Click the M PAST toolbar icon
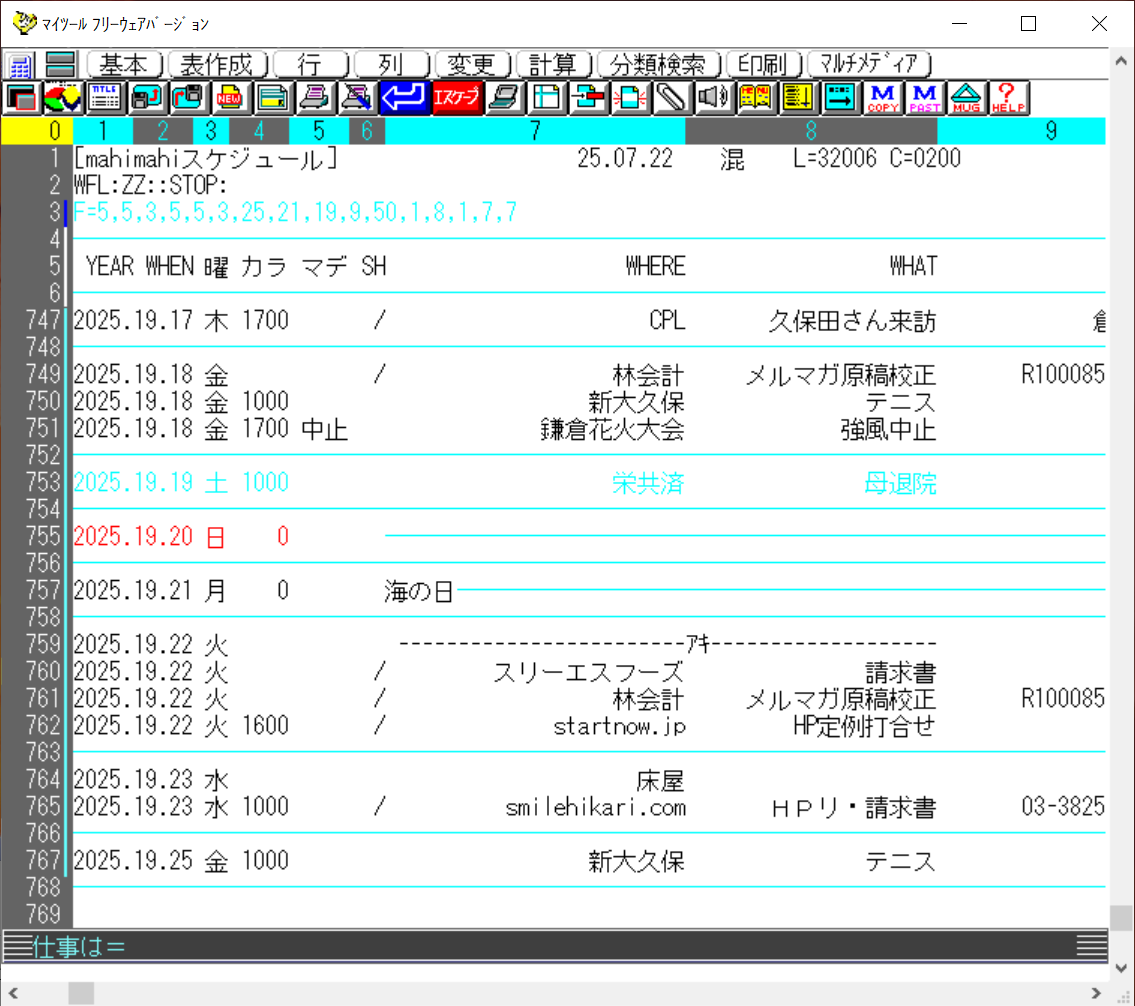 coord(925,97)
